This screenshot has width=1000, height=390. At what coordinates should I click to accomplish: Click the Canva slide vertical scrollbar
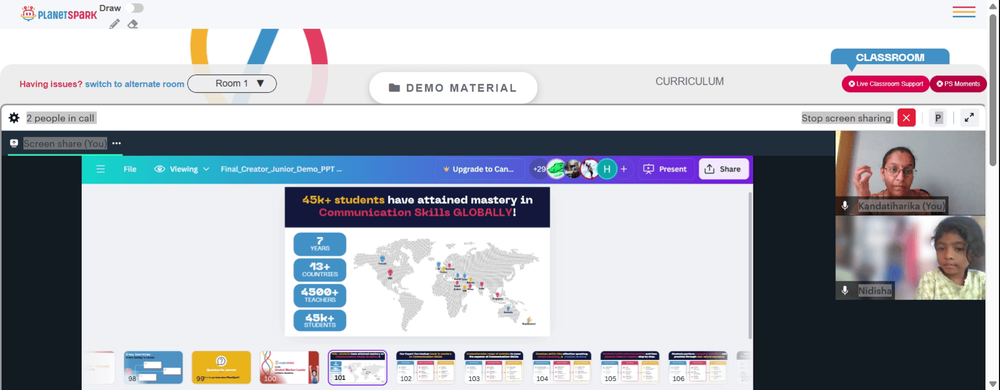click(x=749, y=264)
